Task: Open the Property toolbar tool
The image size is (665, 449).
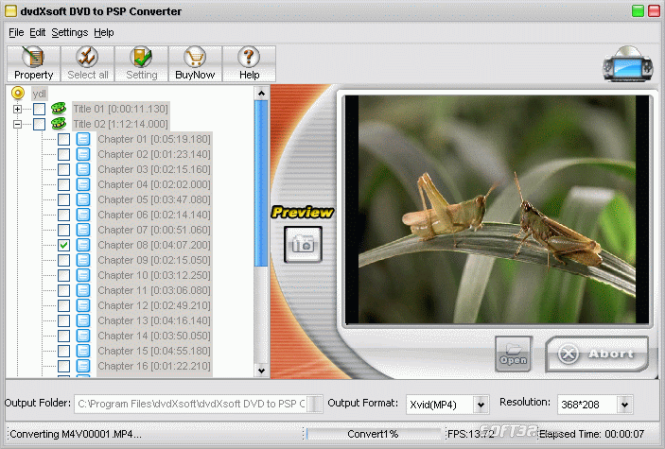Action: 34,64
